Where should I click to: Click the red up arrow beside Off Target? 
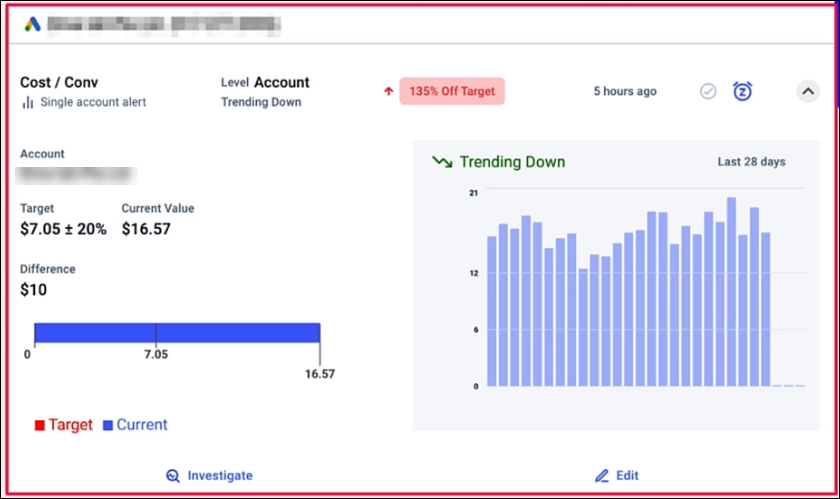coord(388,92)
